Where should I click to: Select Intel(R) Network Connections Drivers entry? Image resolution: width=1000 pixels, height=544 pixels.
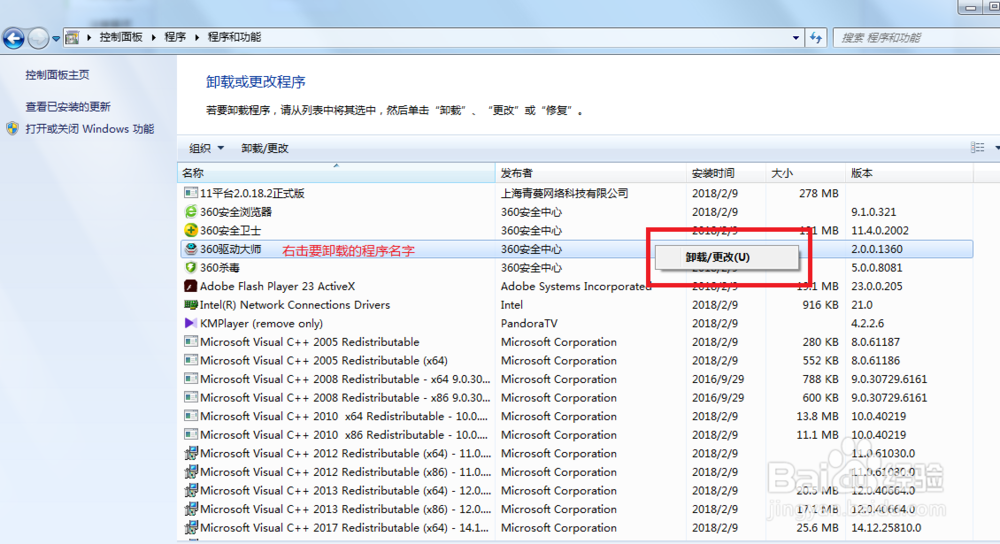click(295, 305)
